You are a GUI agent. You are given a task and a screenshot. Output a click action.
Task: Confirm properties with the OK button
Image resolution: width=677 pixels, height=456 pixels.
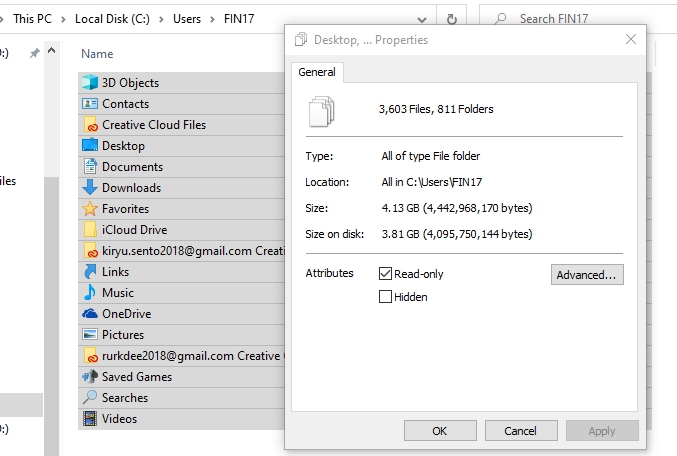[x=440, y=431]
